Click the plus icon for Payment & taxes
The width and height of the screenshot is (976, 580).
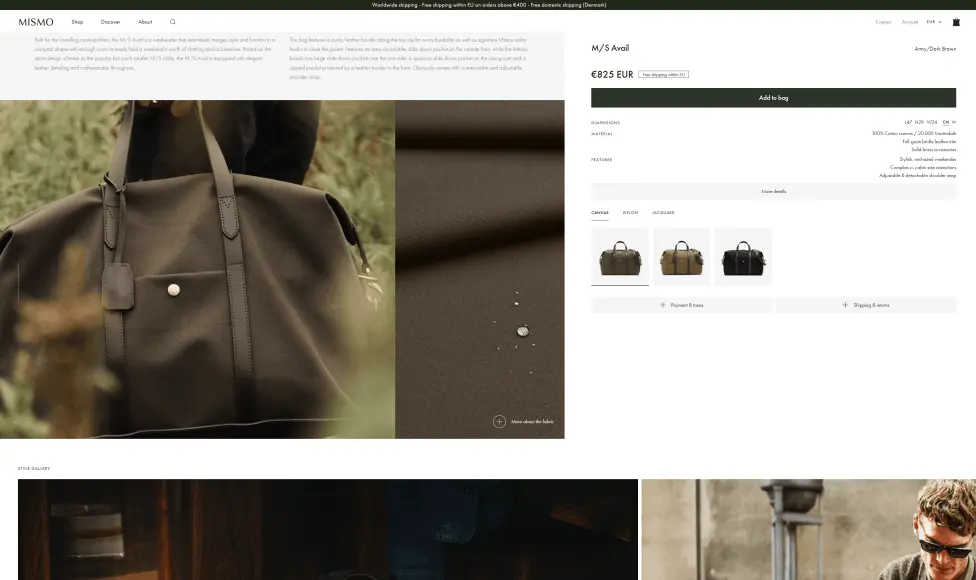pos(662,305)
